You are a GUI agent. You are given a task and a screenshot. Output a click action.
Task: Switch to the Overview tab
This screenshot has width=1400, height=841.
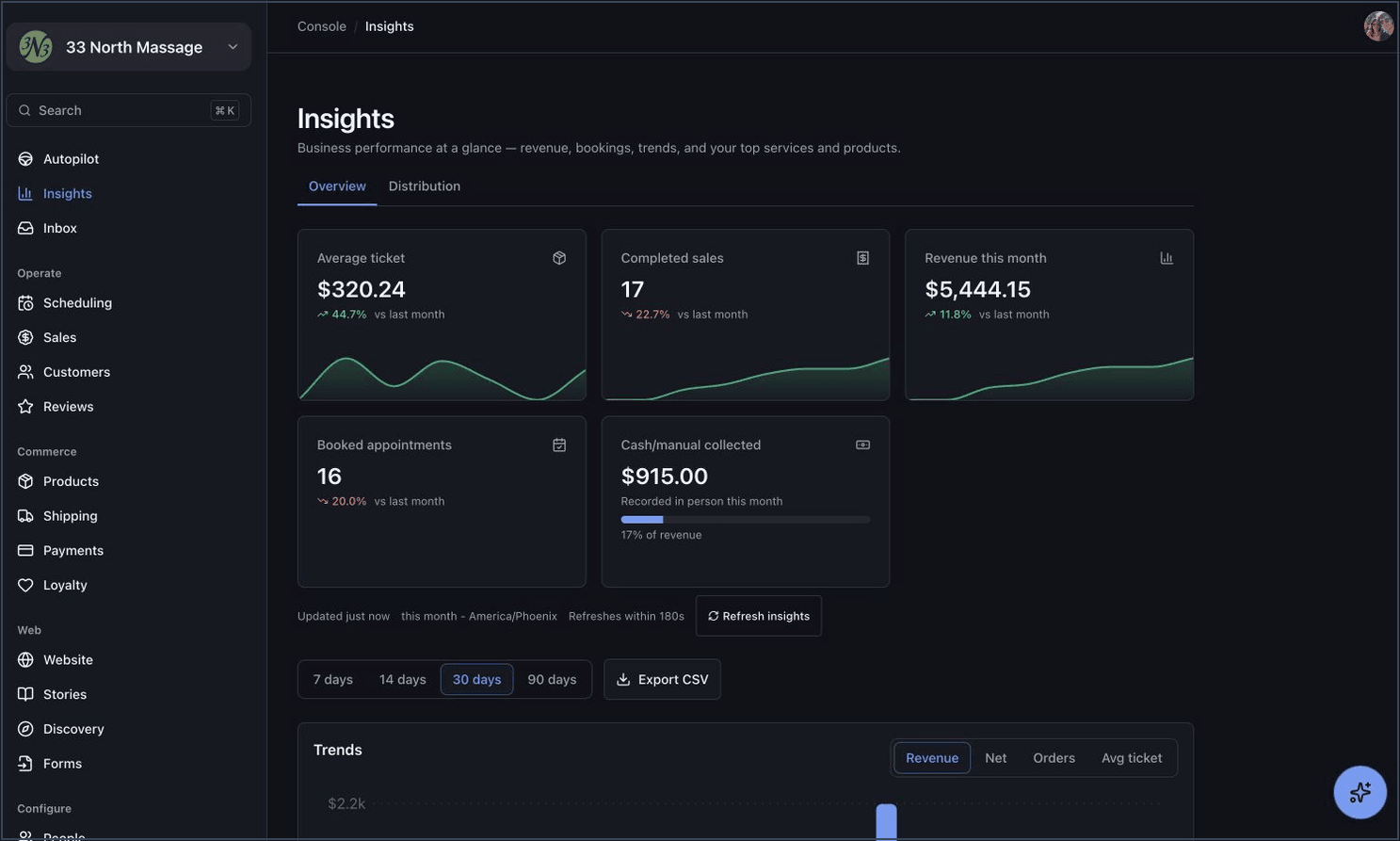(337, 186)
